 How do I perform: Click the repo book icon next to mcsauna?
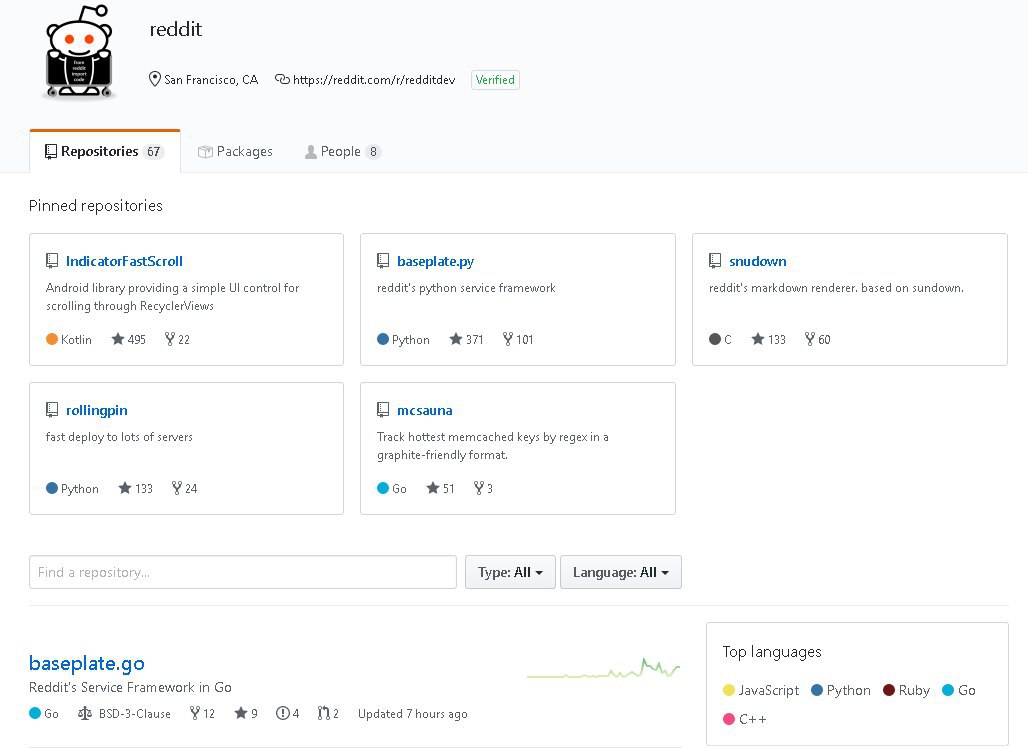(x=383, y=410)
